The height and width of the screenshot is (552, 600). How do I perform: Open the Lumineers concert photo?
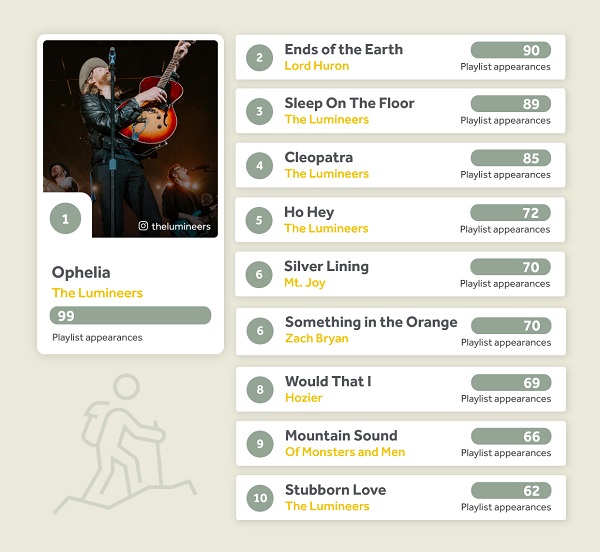point(130,138)
